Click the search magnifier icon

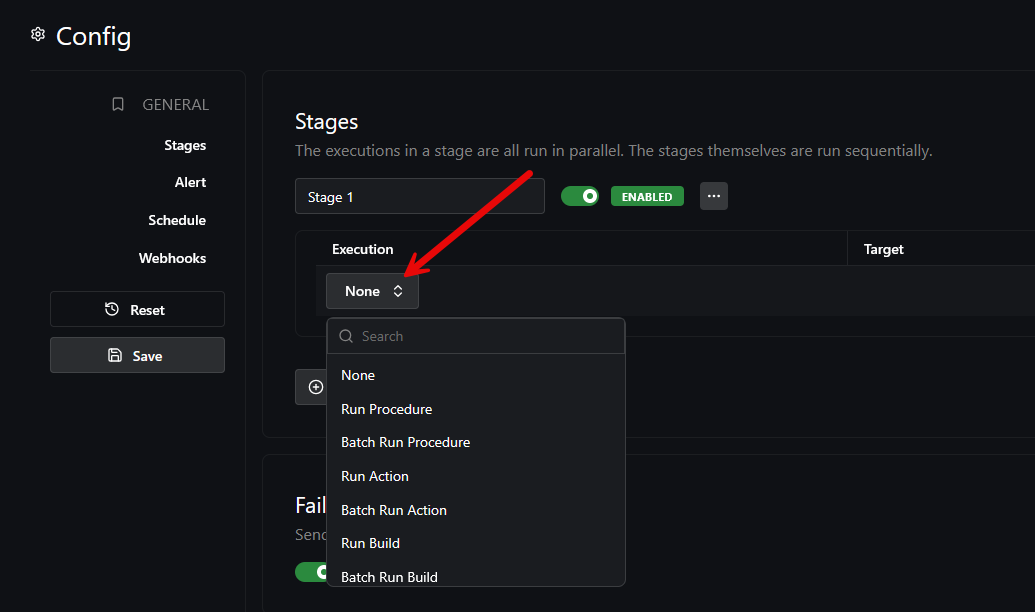click(346, 336)
